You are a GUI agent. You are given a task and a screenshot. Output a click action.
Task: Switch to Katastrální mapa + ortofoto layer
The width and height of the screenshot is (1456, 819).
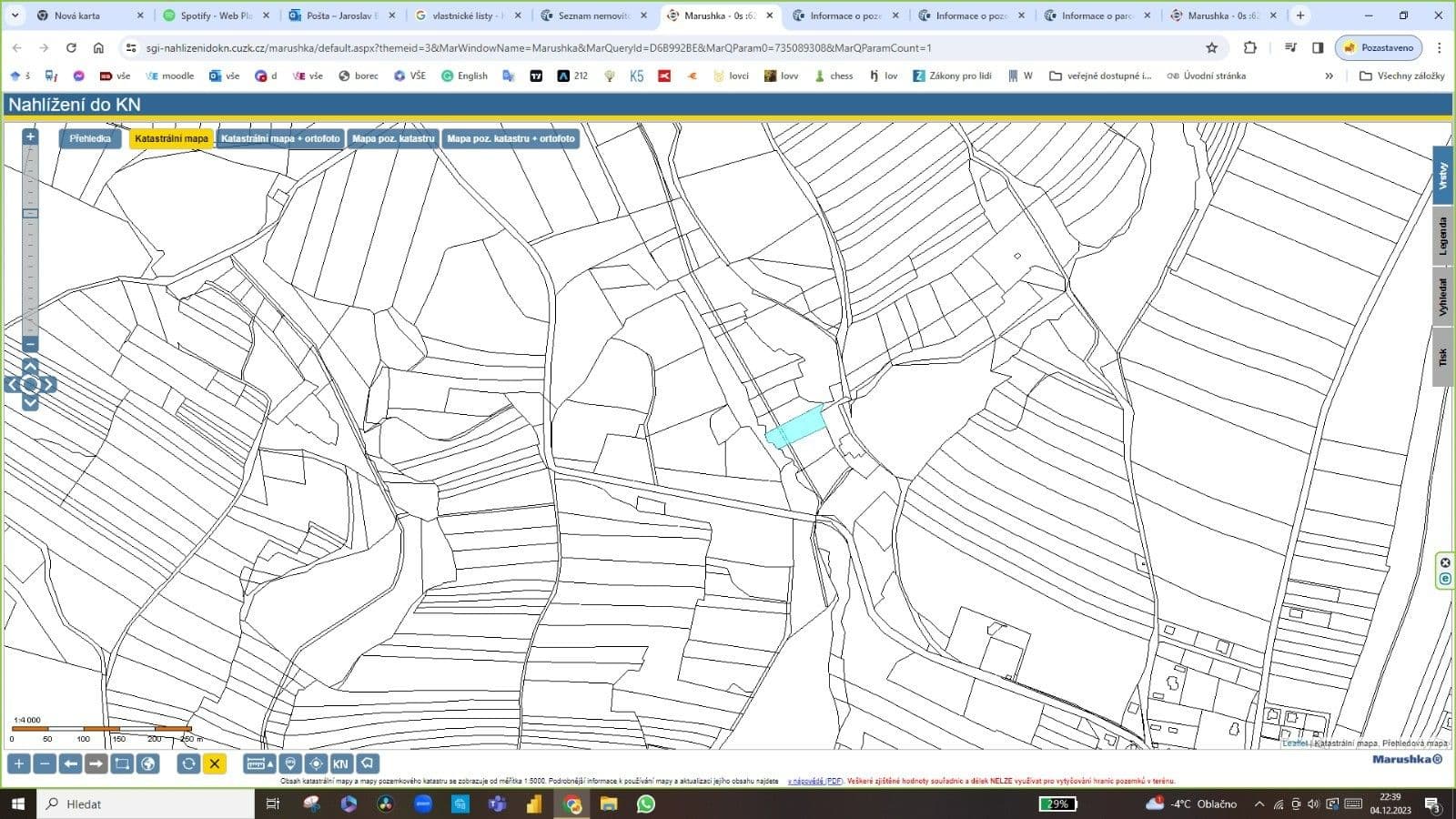coord(280,138)
